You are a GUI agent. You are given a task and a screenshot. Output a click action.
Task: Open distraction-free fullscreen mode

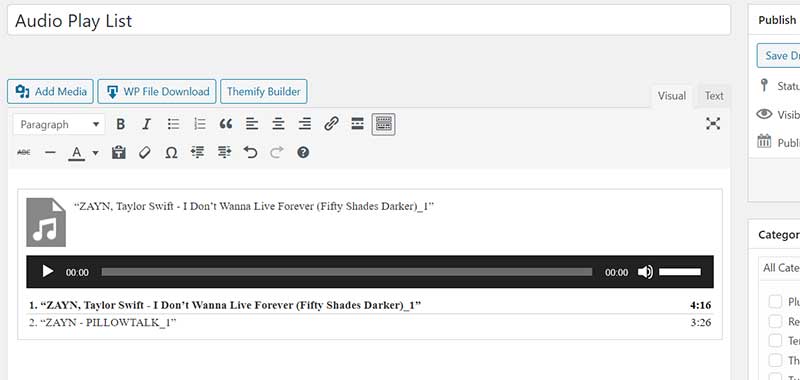point(713,123)
